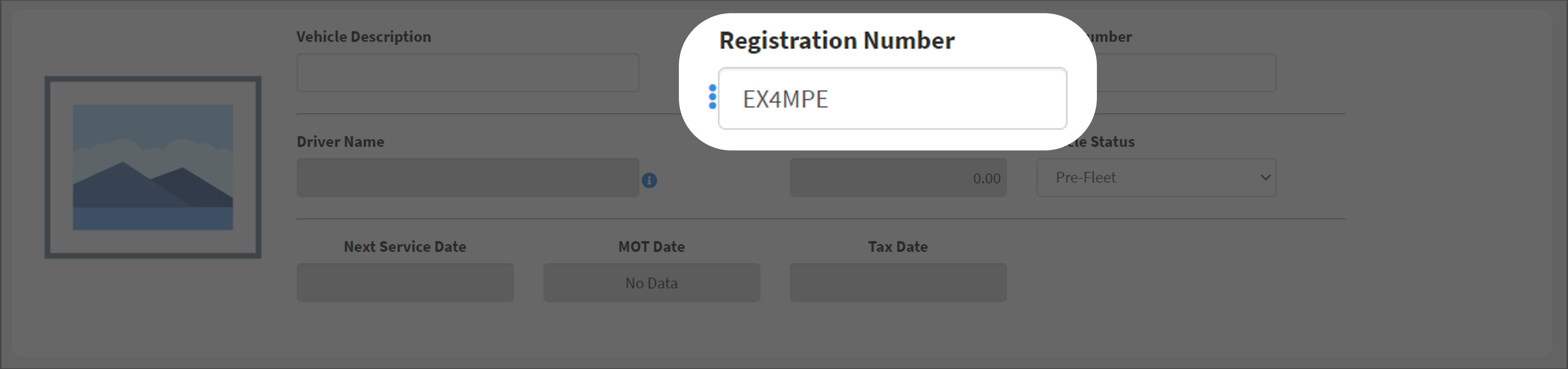Screen dimensions: 1568x369
Task: Click the Vehicle Description label
Action: pos(363,36)
